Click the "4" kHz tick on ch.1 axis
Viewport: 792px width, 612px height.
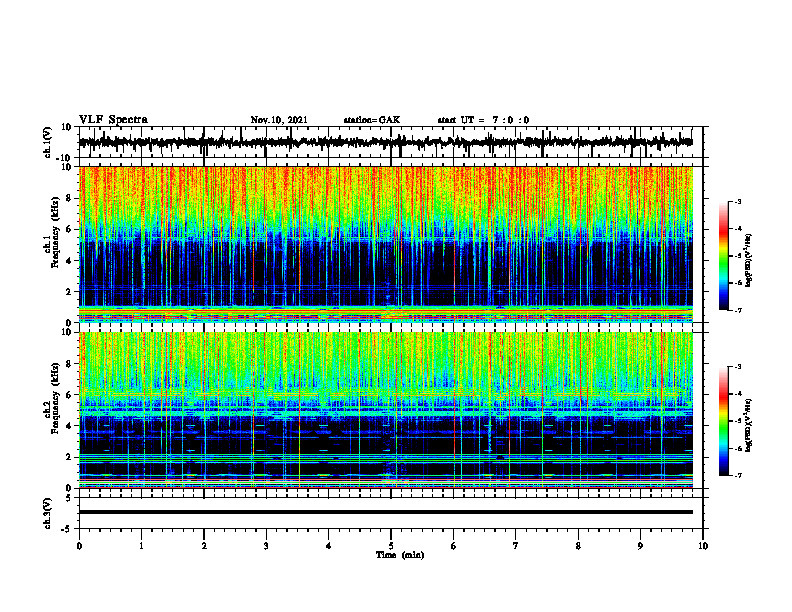click(x=70, y=261)
